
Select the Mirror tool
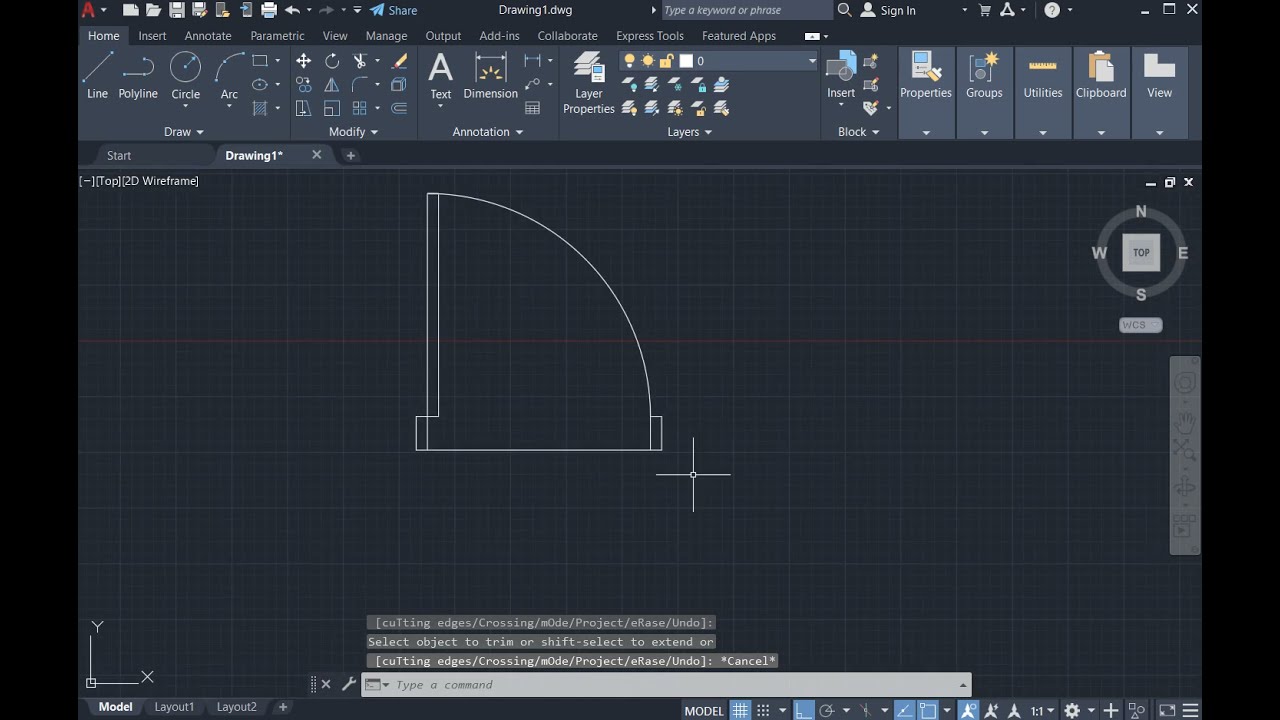(332, 85)
